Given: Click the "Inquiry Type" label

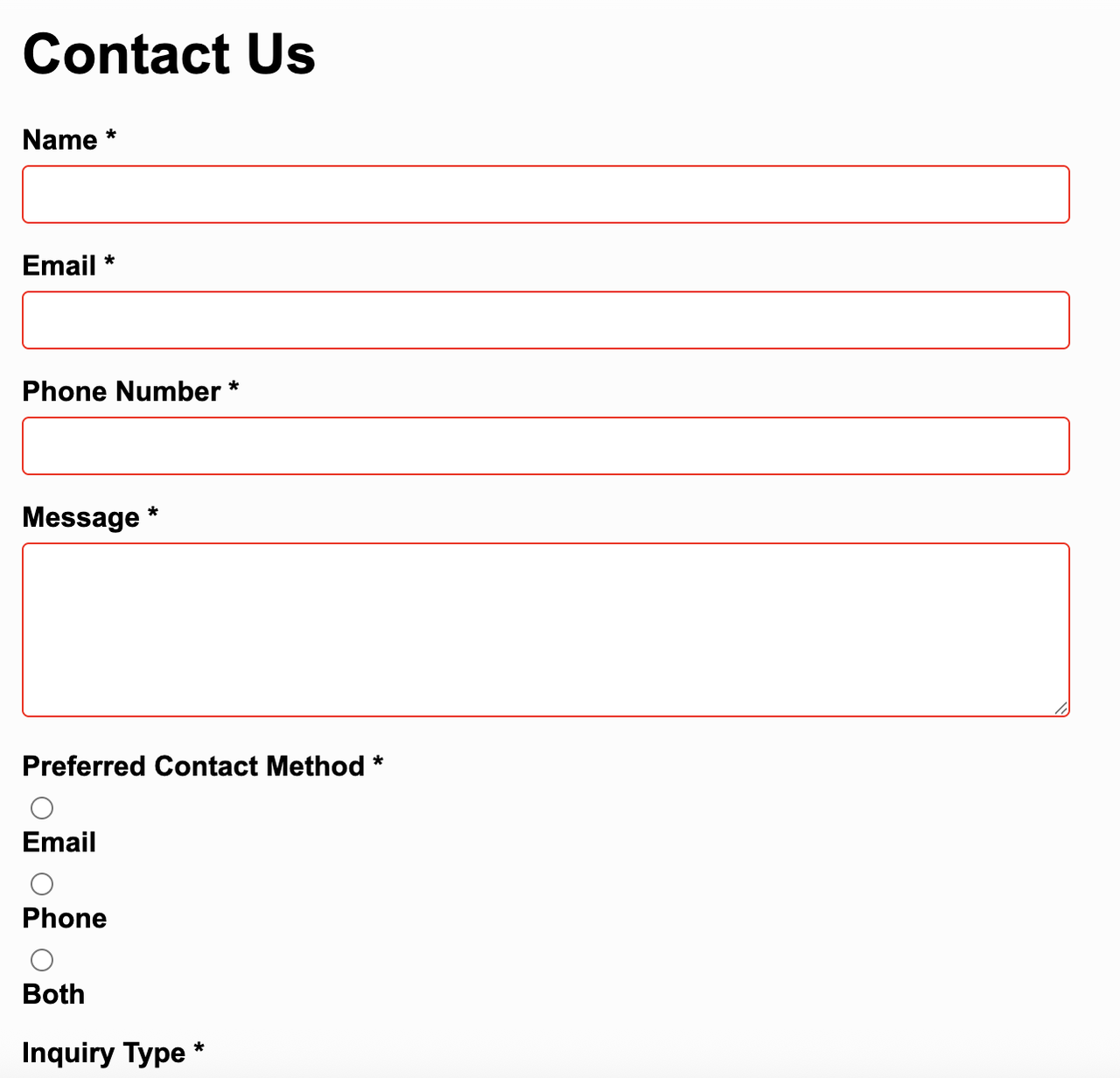Looking at the screenshot, I should [x=103, y=1053].
